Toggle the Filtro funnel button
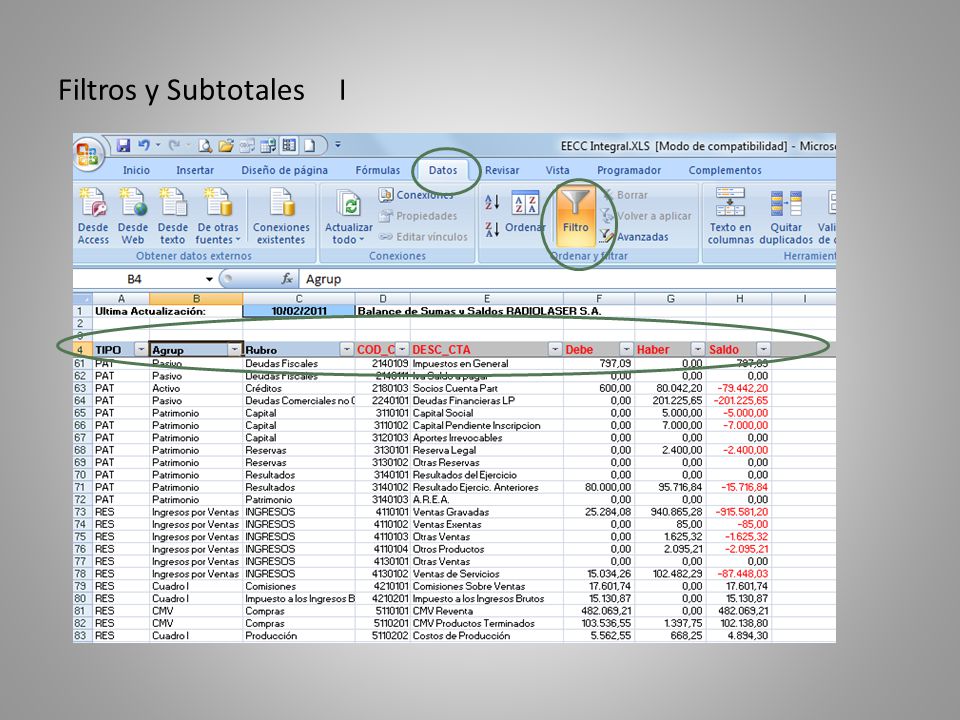This screenshot has height=720, width=960. 576,216
